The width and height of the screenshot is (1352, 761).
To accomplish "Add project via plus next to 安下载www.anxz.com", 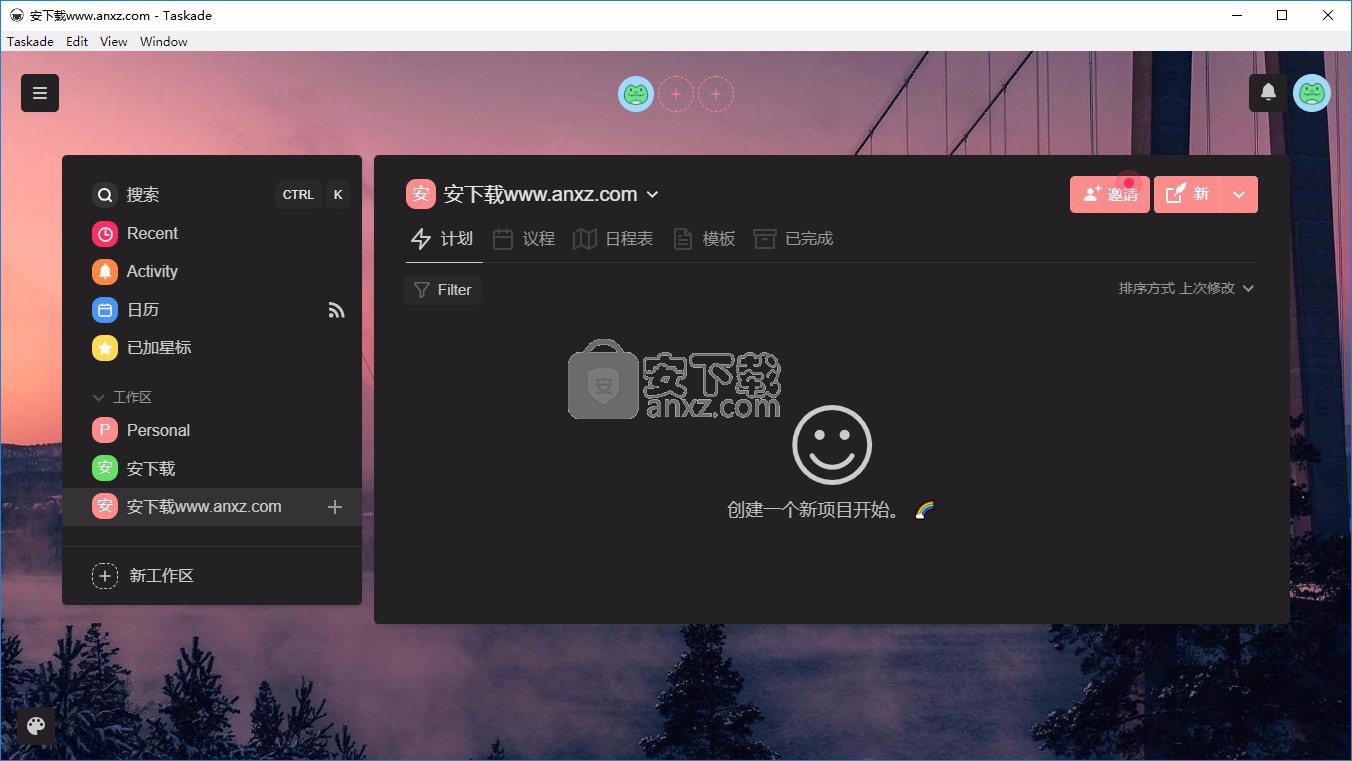I will (x=335, y=507).
